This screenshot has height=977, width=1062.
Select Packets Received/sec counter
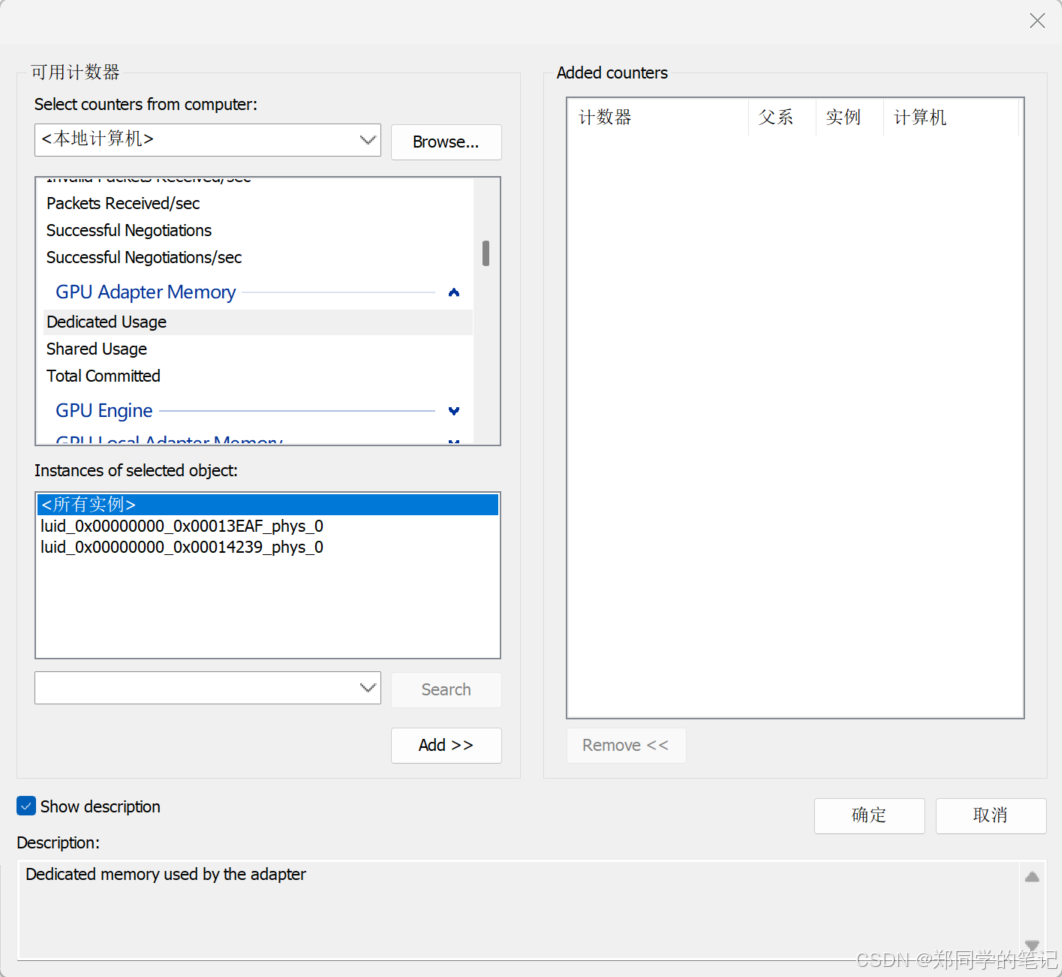point(123,203)
